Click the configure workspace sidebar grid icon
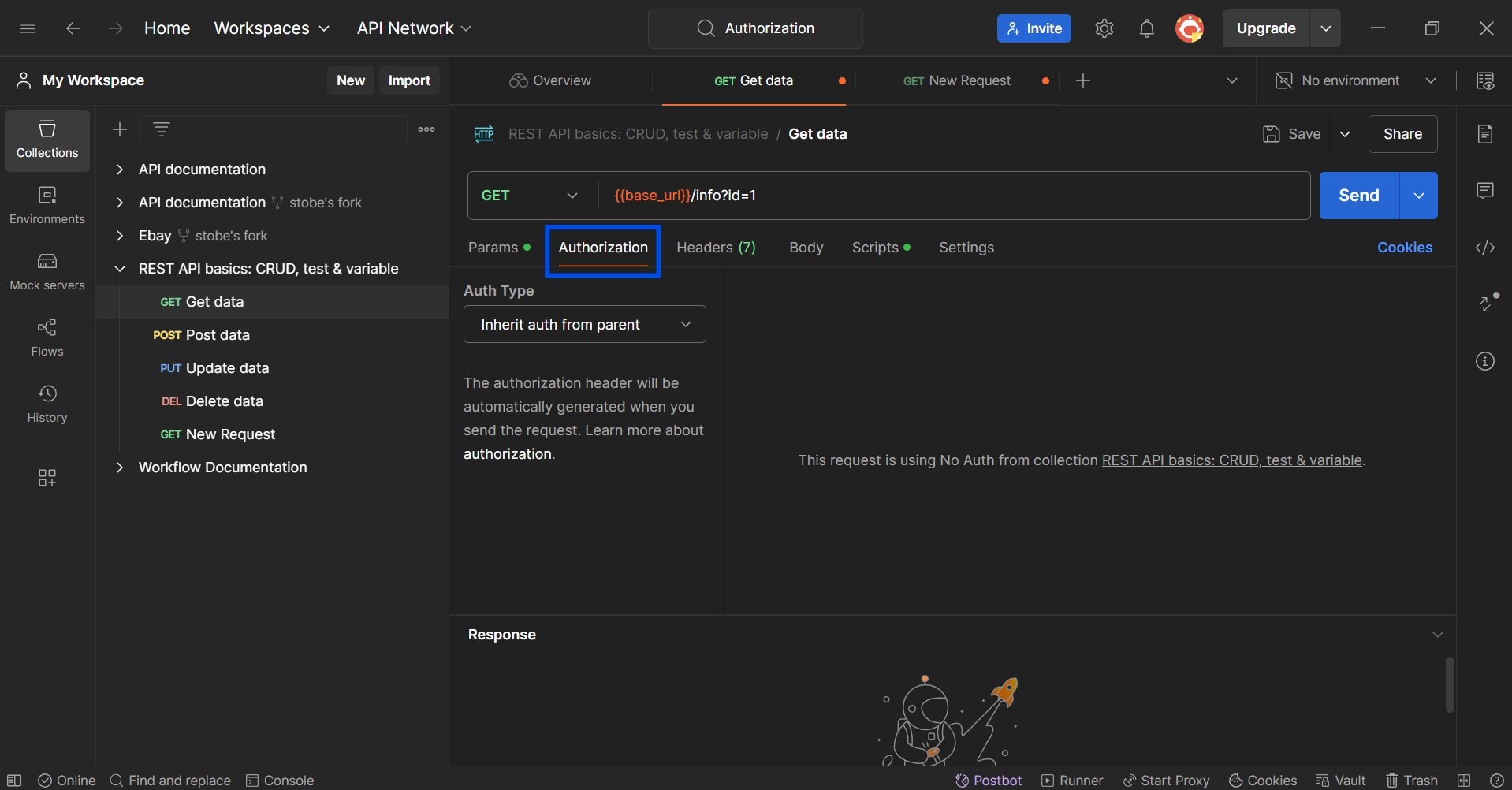The height and width of the screenshot is (790, 1512). 47,478
